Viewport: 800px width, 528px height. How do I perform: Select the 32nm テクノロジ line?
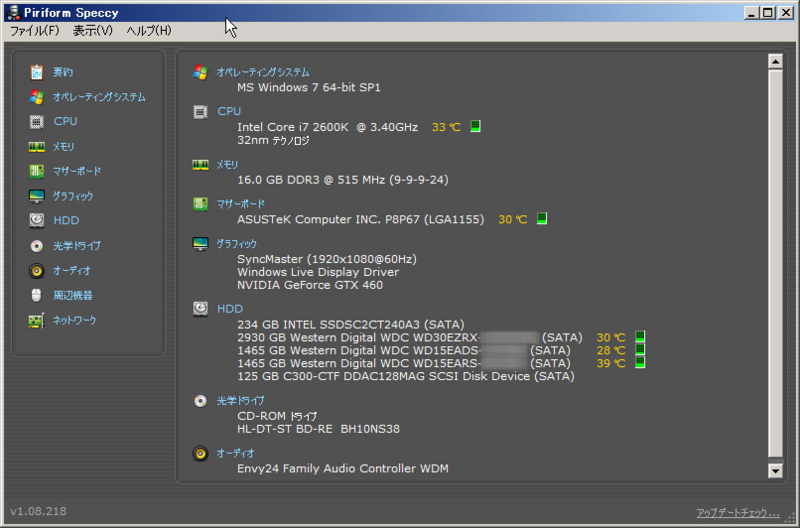pos(273,140)
